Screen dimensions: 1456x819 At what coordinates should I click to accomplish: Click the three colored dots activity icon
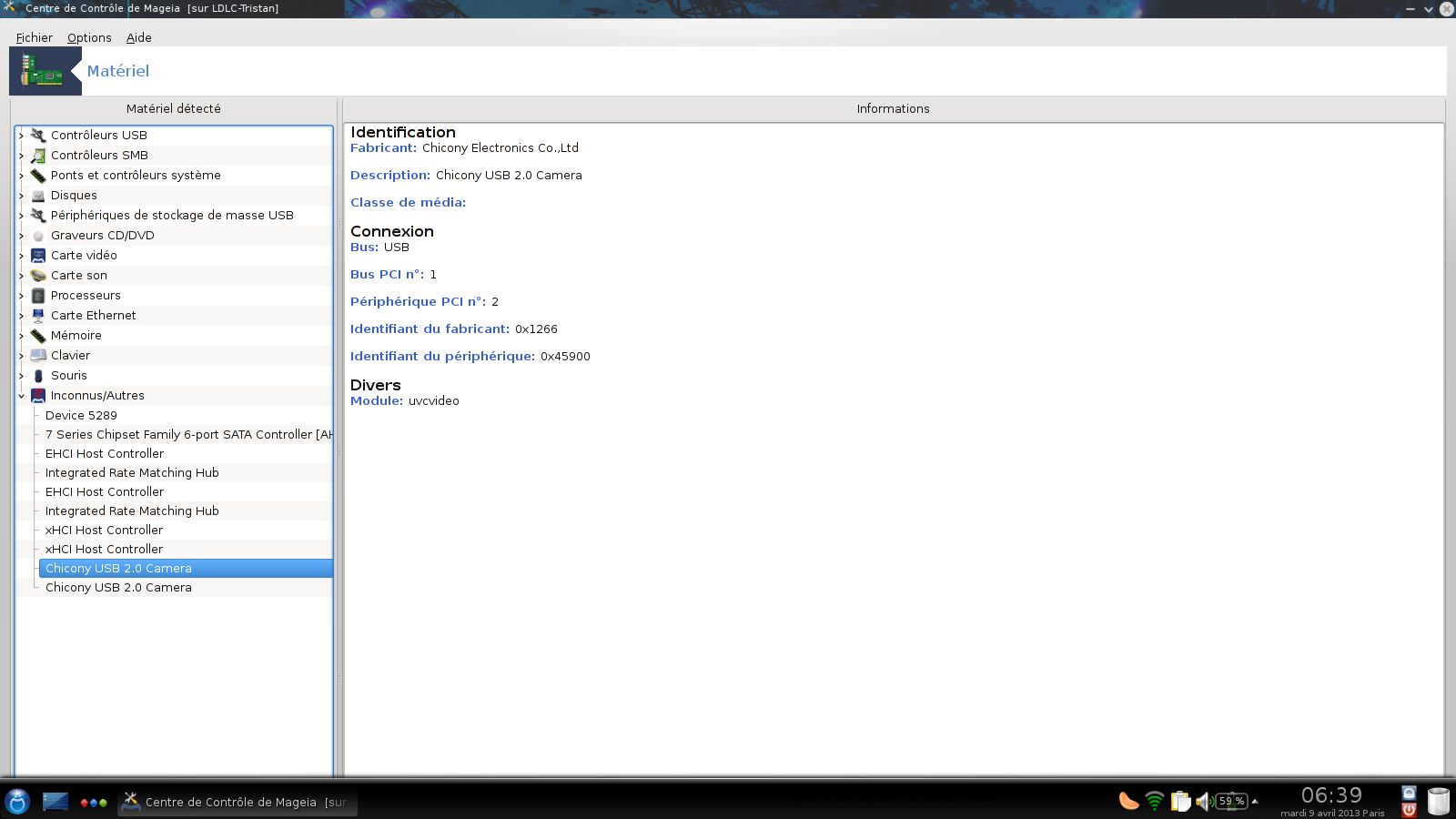[x=94, y=803]
